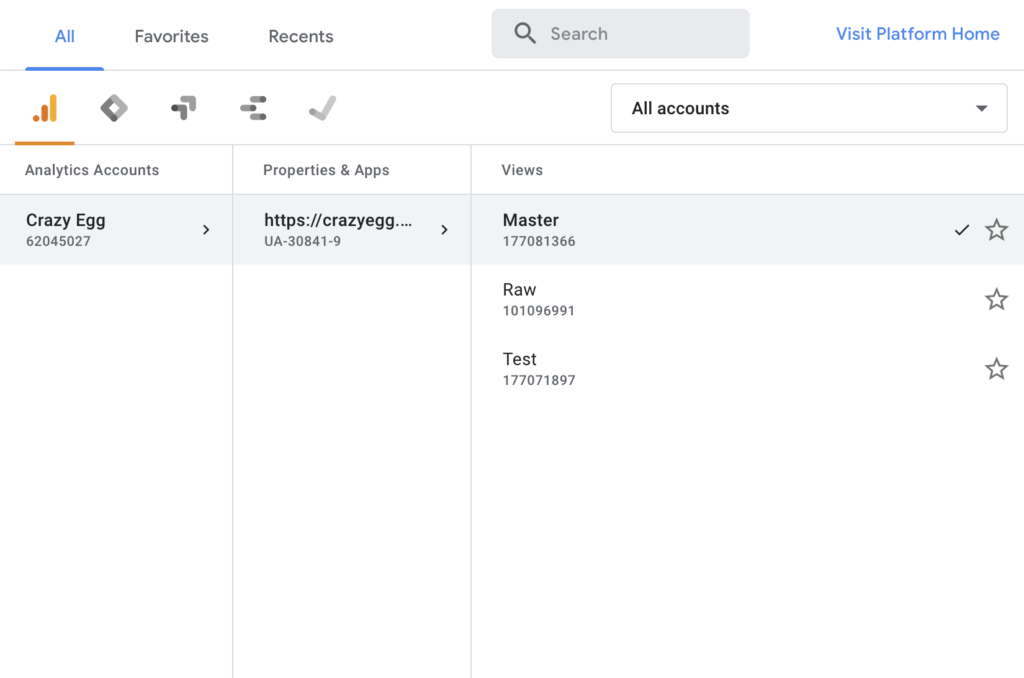The image size is (1024, 678).
Task: Click property ID UA-30841-9
Action: [302, 241]
